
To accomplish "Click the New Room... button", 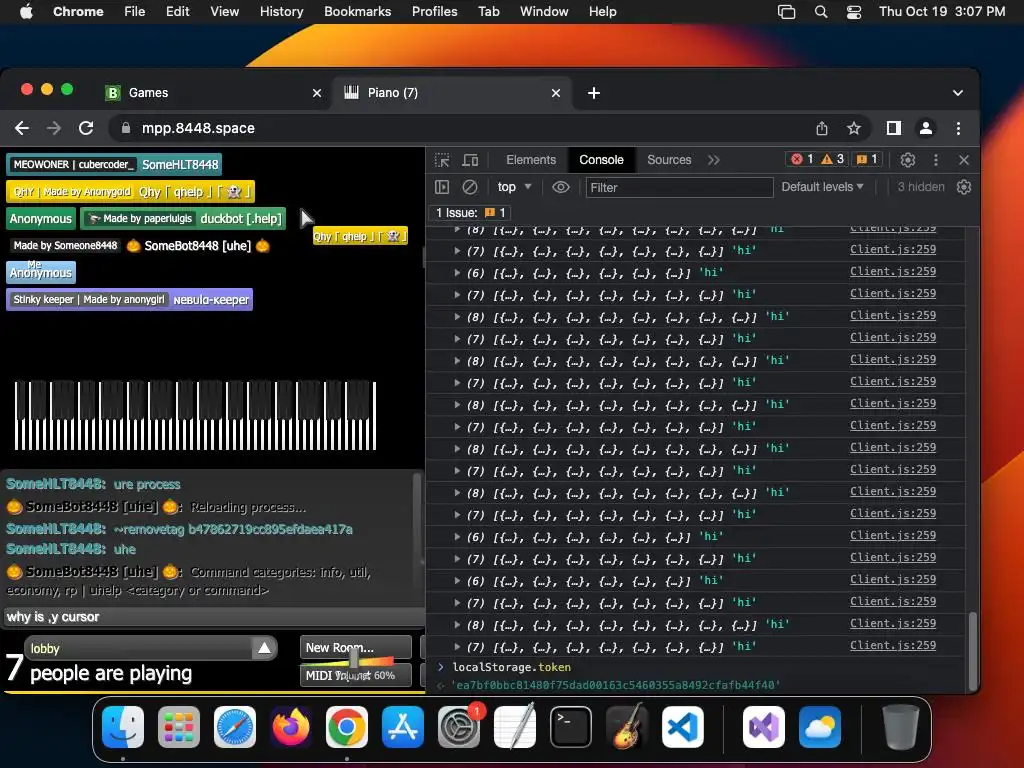I will [x=355, y=647].
